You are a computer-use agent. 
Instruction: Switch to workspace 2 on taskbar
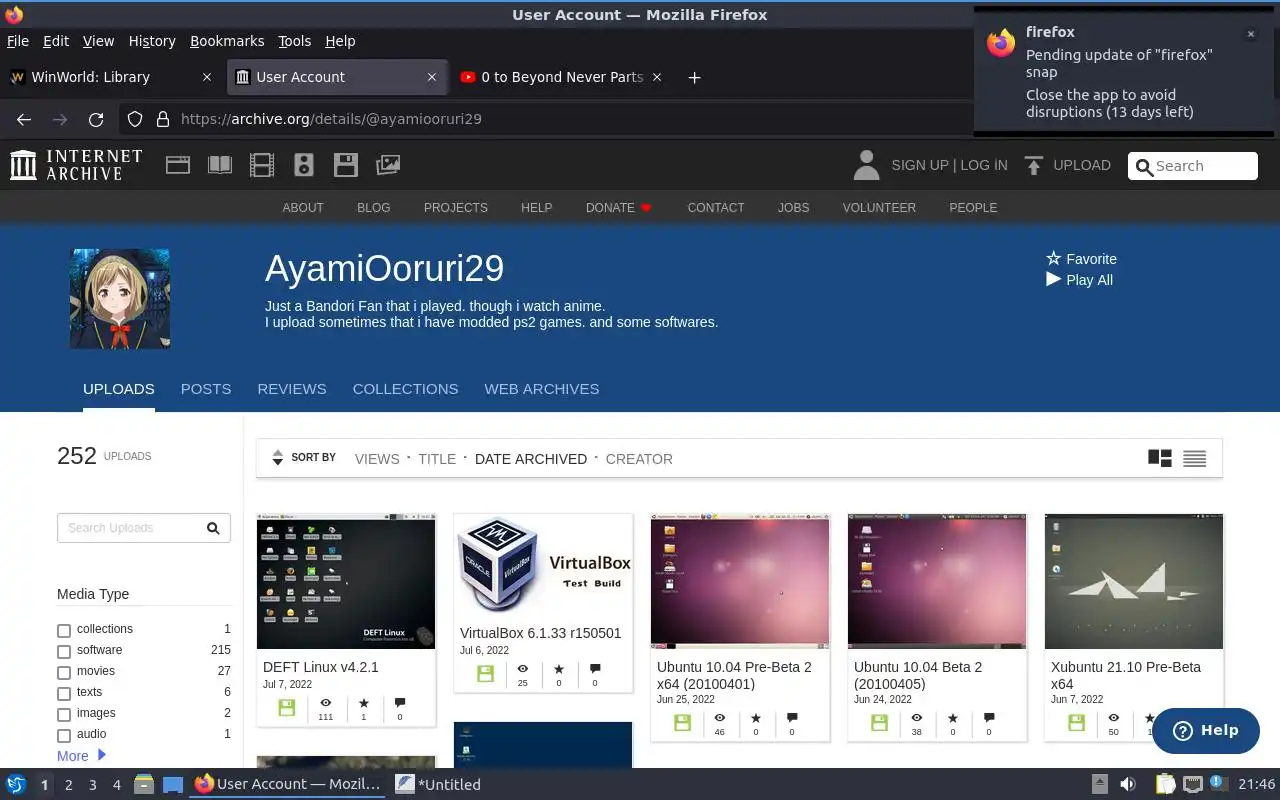[68, 785]
